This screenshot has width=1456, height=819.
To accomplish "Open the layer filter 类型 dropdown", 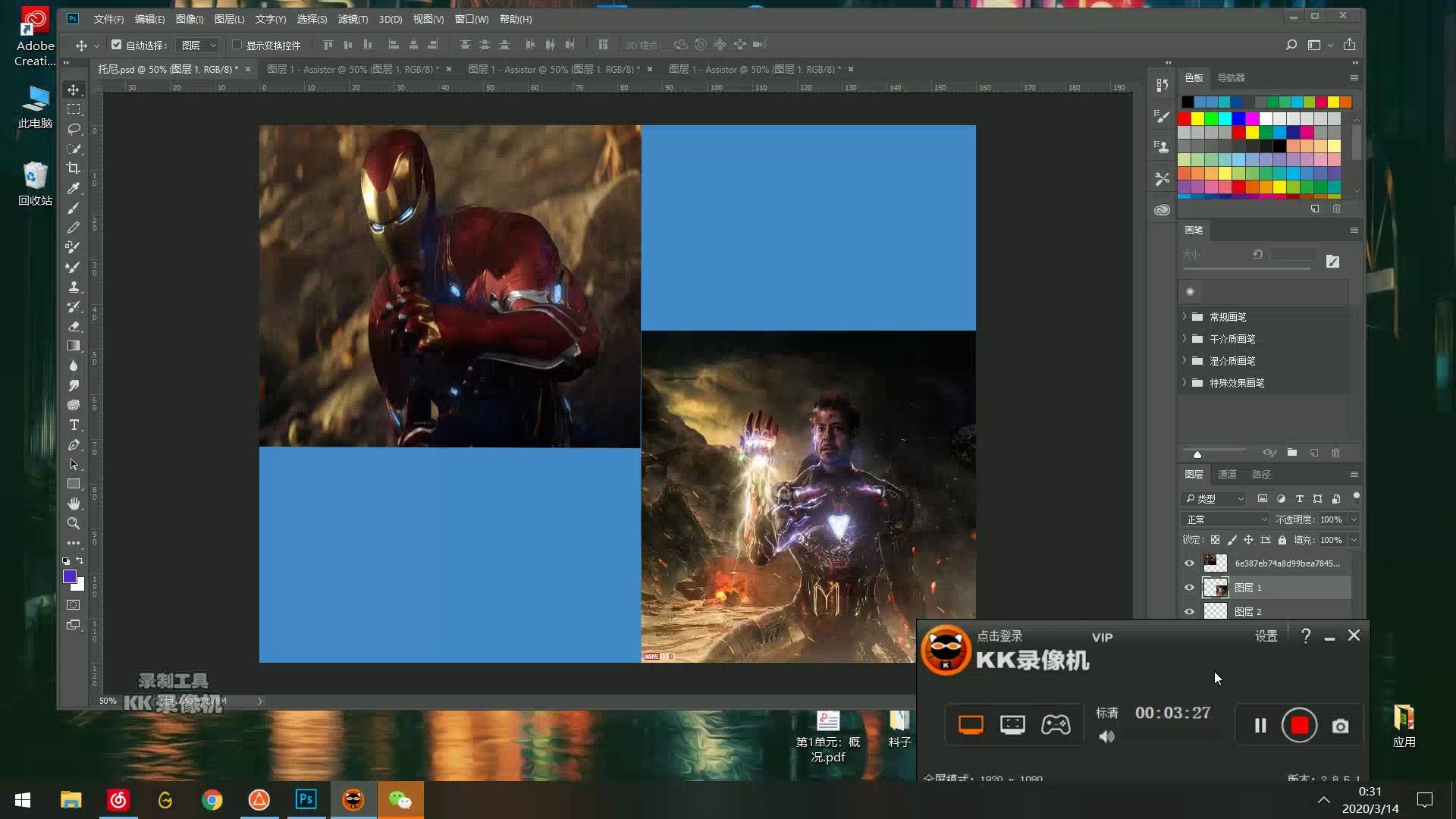I will [x=1214, y=498].
